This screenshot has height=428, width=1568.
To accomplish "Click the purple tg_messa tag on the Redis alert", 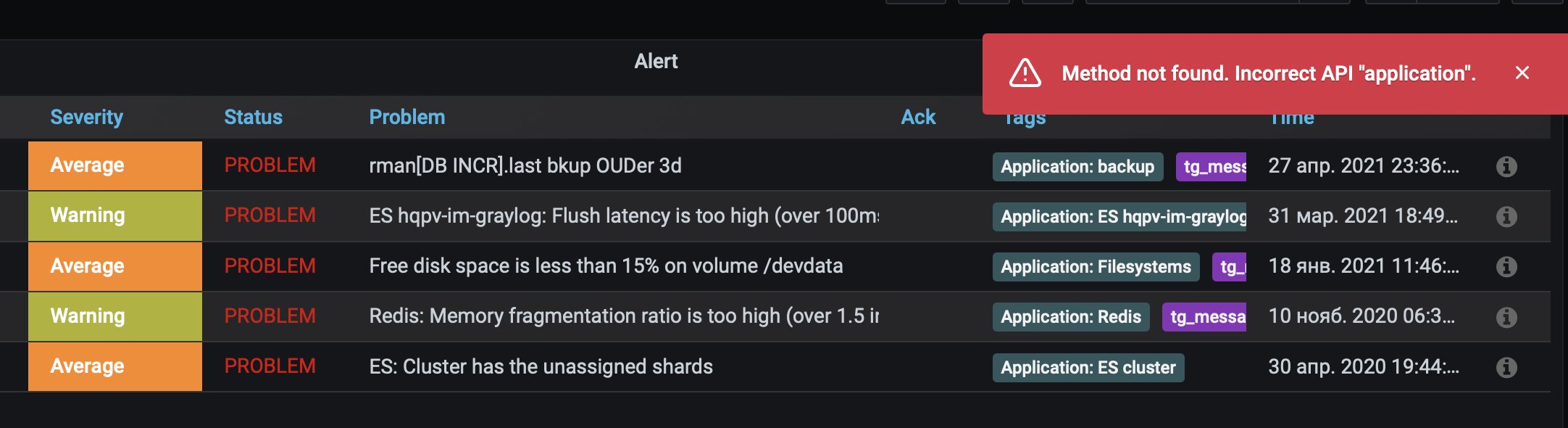I will click(1204, 316).
